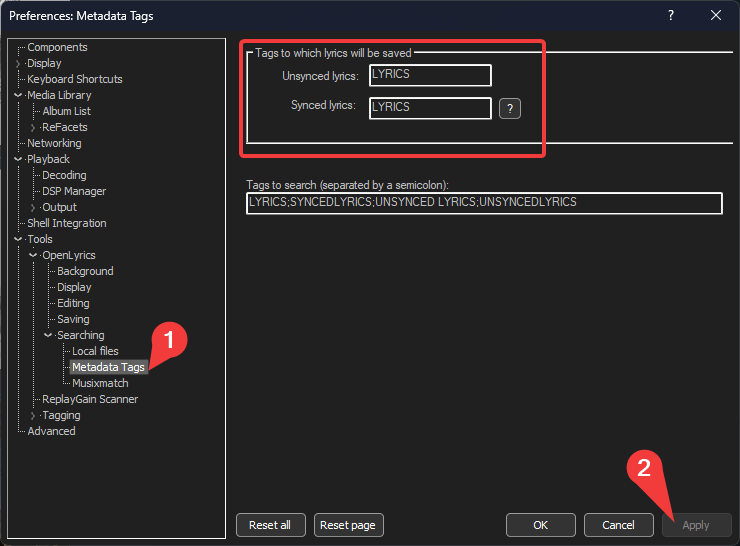Open the DSP Manager page
This screenshot has width=740, height=546.
(74, 191)
